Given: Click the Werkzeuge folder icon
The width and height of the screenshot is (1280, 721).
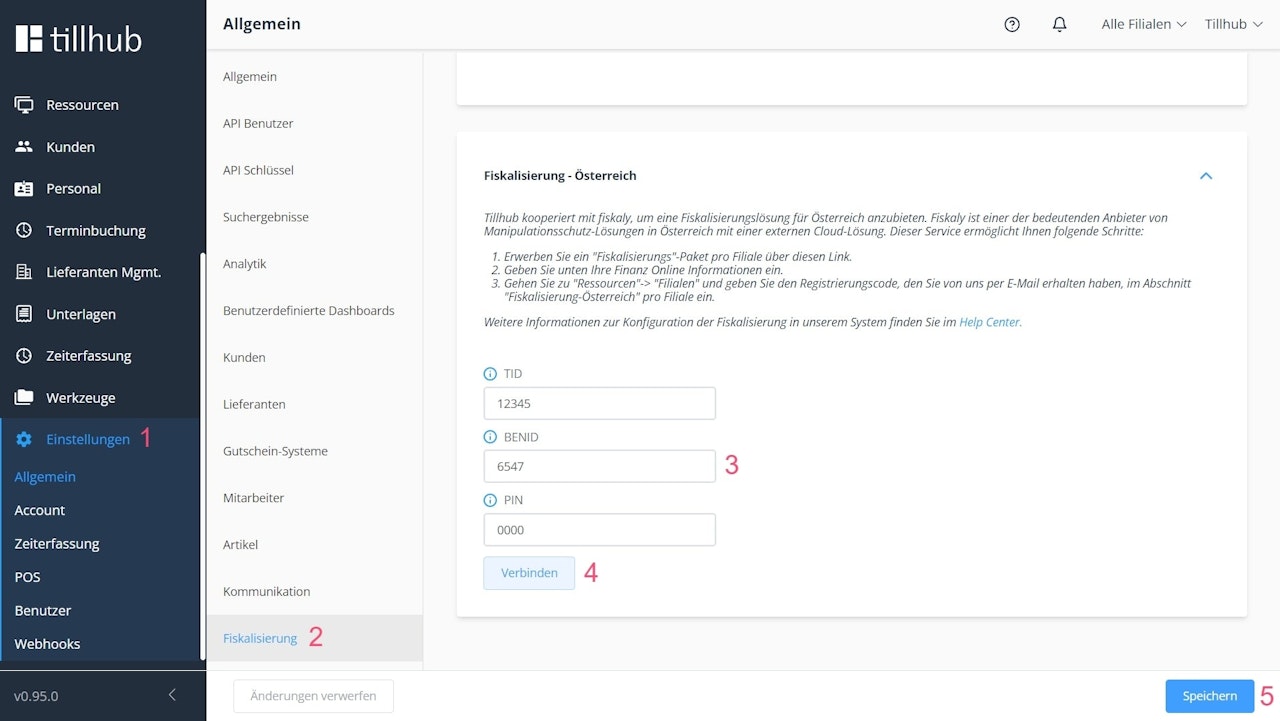Looking at the screenshot, I should pyautogui.click(x=24, y=398).
